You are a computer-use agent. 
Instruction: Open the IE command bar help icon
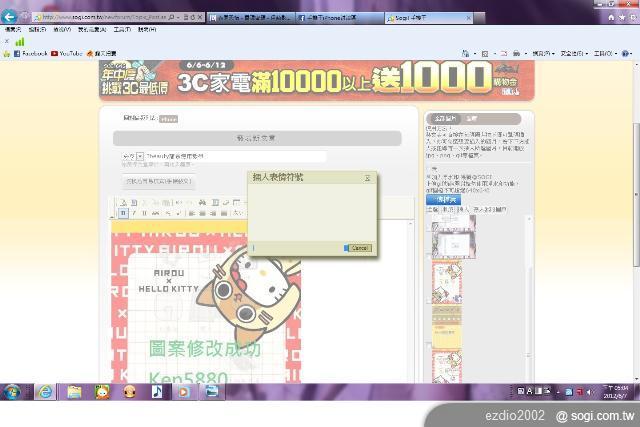pyautogui.click(x=625, y=53)
